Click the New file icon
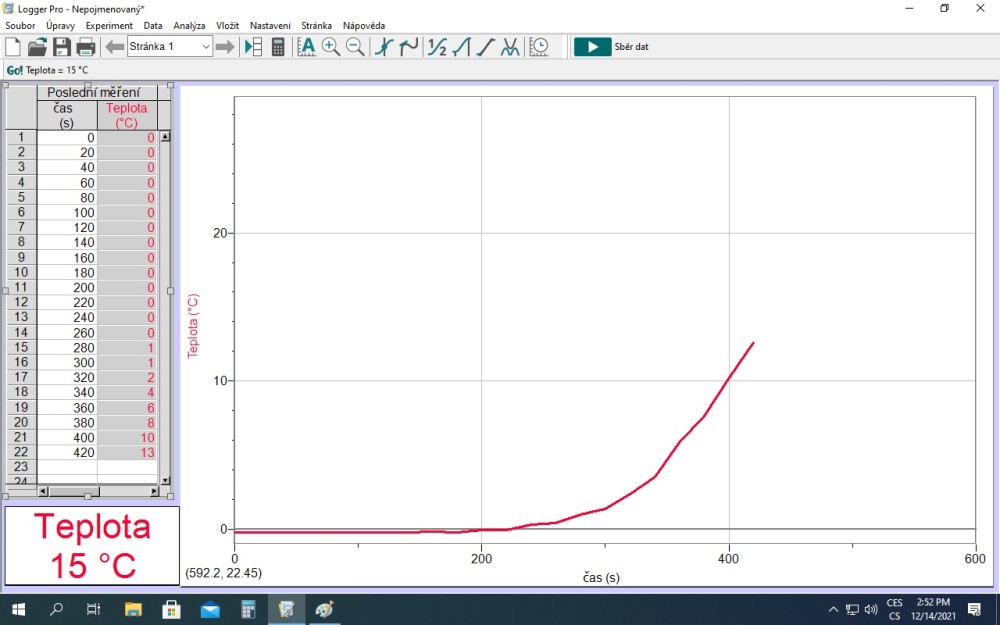Image resolution: width=1000 pixels, height=625 pixels. (13, 47)
